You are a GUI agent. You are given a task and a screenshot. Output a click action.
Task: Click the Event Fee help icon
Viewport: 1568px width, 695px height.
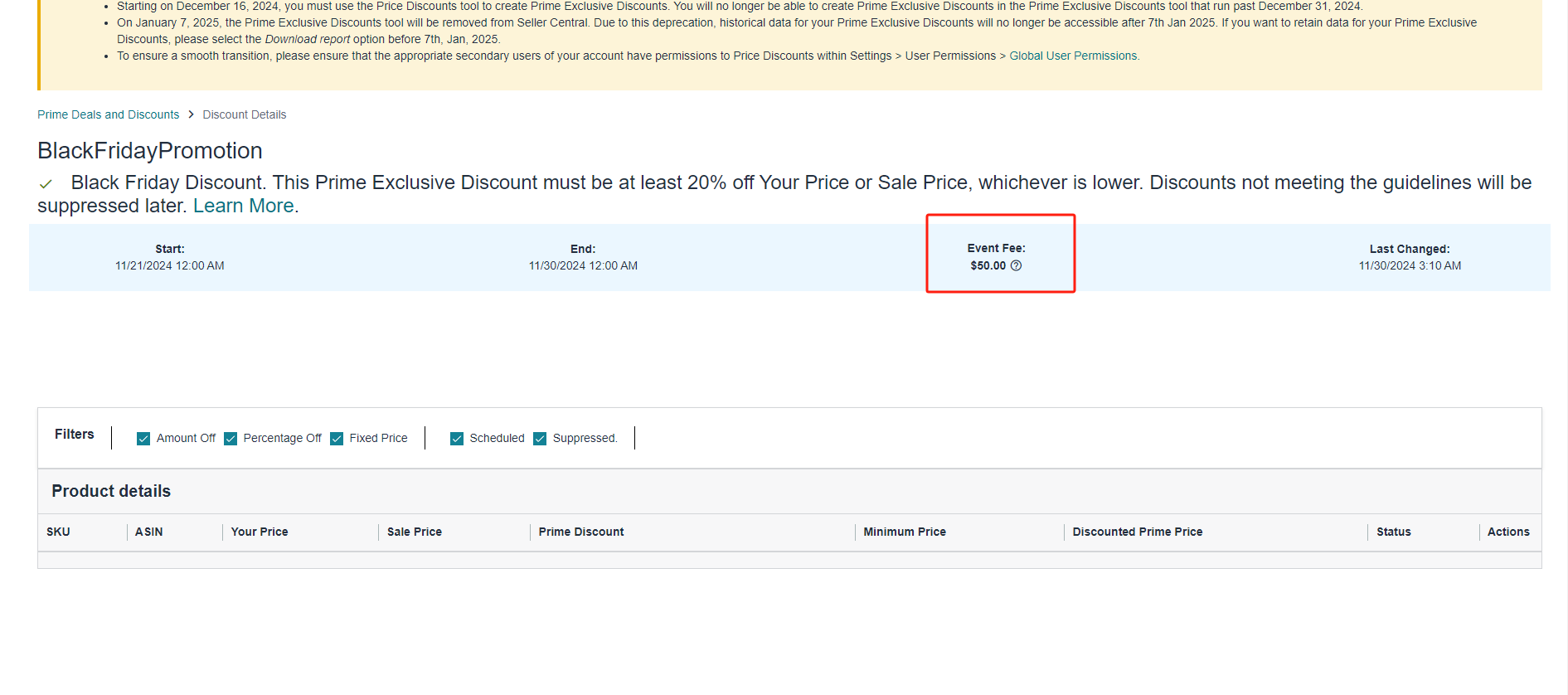1016,265
